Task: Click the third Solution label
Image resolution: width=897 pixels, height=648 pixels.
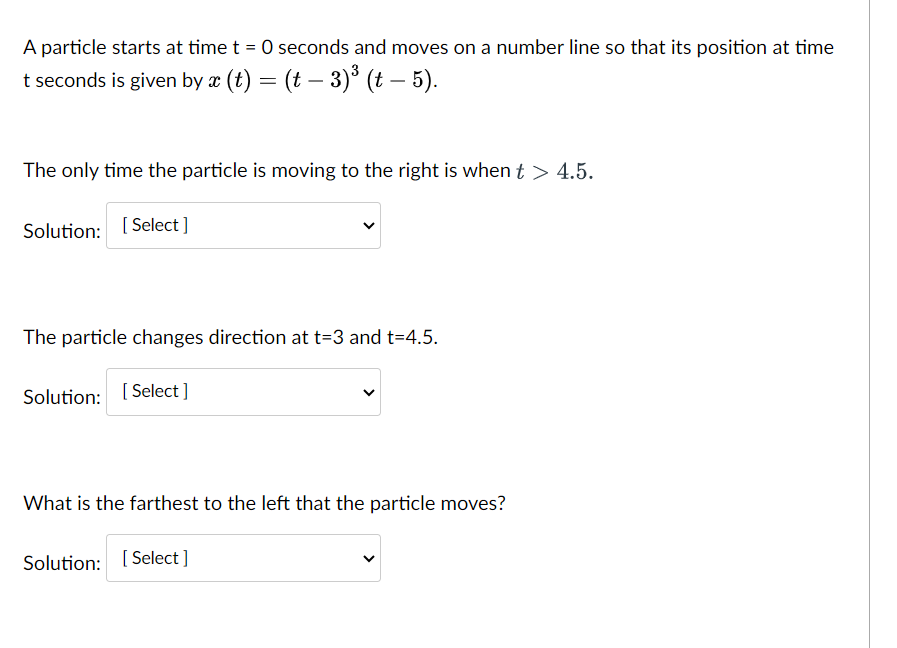Action: (x=61, y=563)
